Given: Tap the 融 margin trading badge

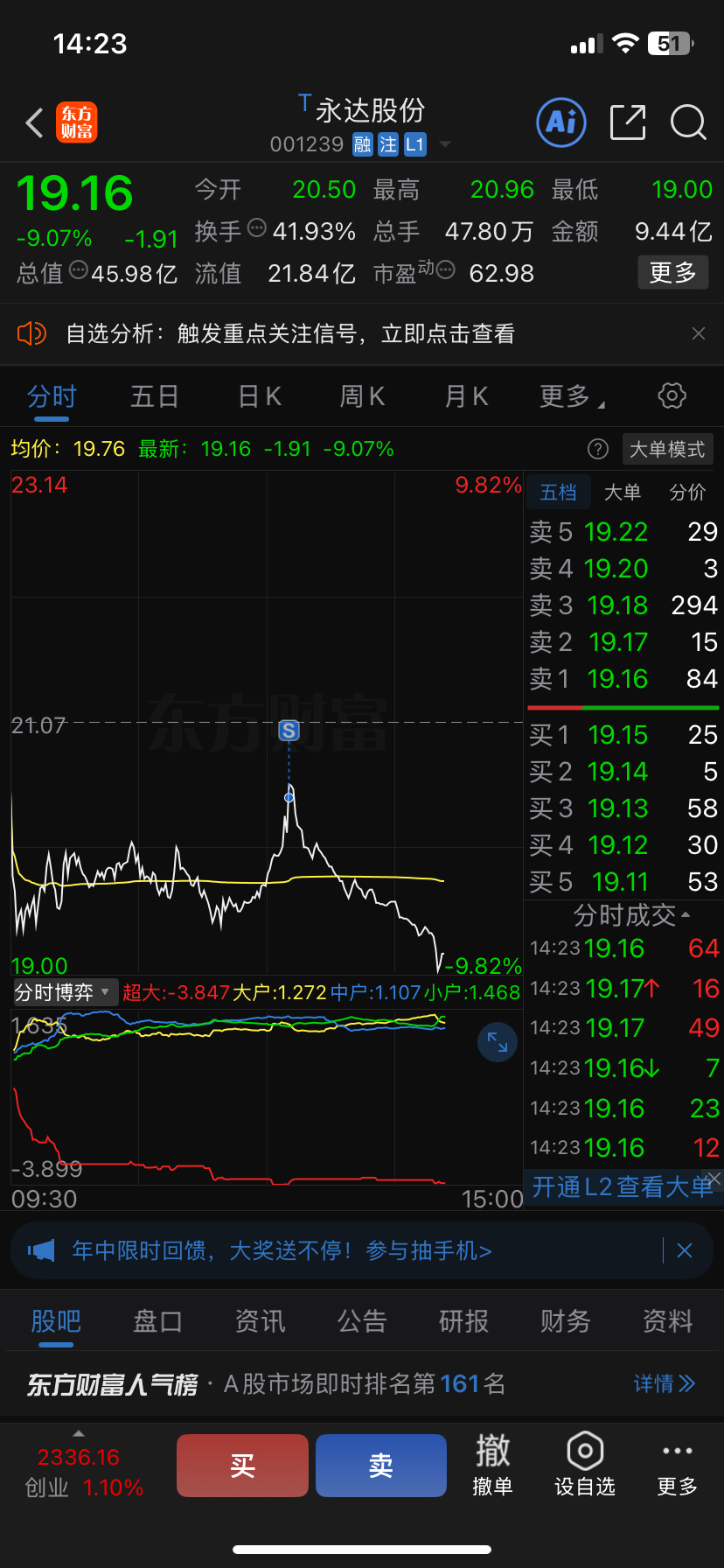Looking at the screenshot, I should pyautogui.click(x=362, y=144).
